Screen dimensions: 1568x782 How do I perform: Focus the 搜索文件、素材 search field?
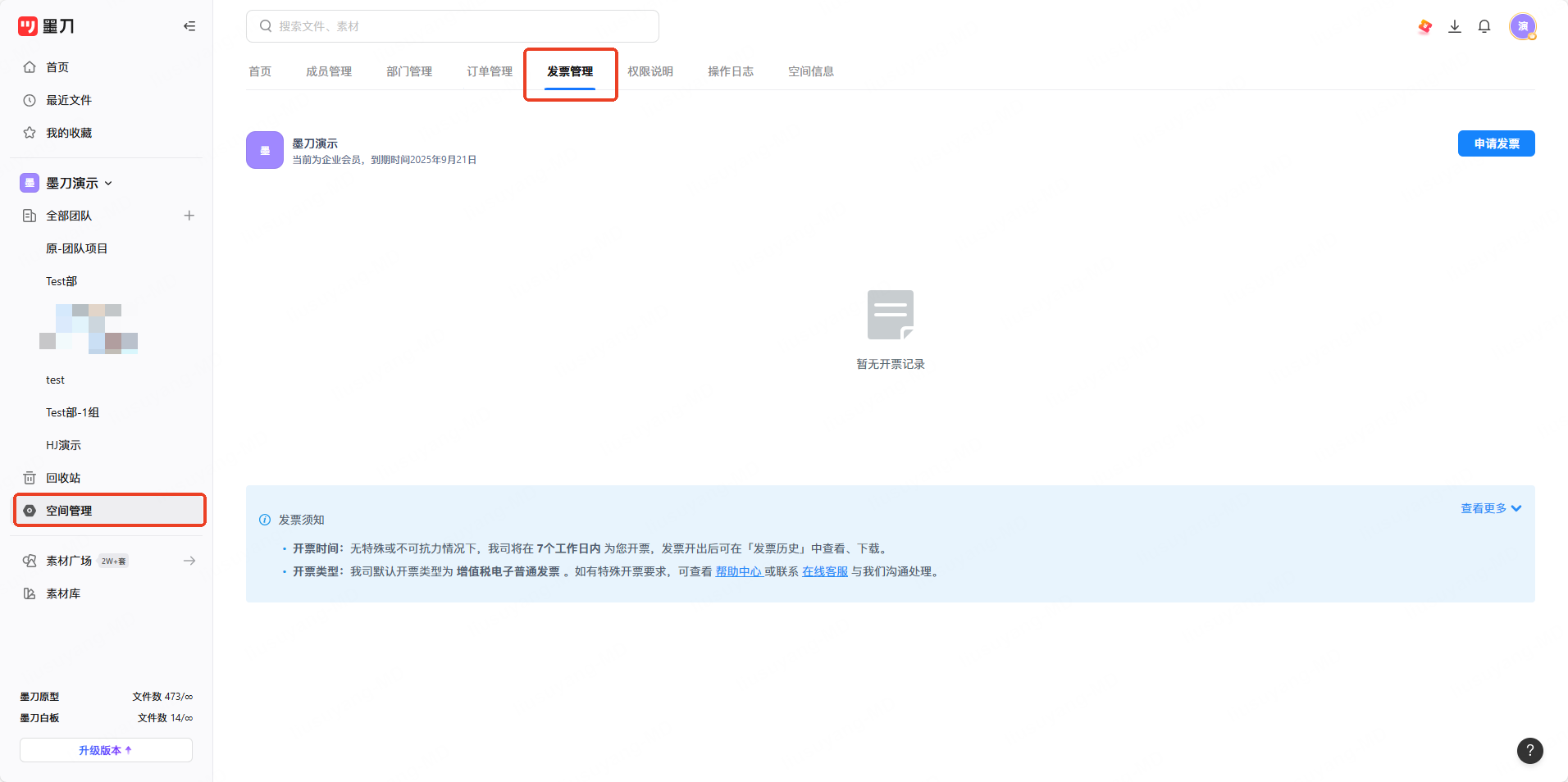point(453,26)
